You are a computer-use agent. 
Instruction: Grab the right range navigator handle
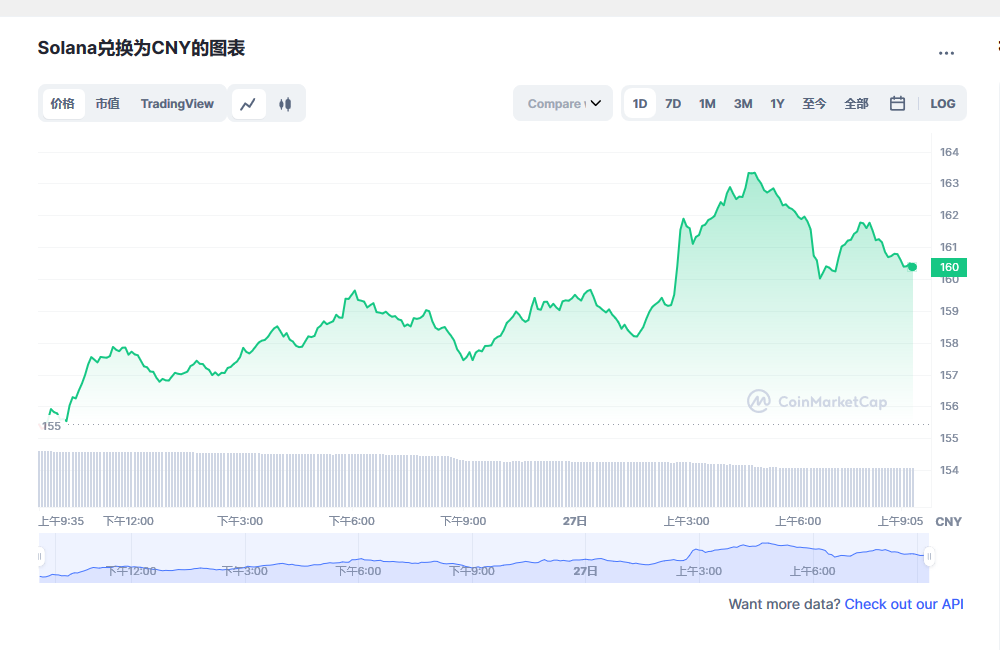pos(929,556)
